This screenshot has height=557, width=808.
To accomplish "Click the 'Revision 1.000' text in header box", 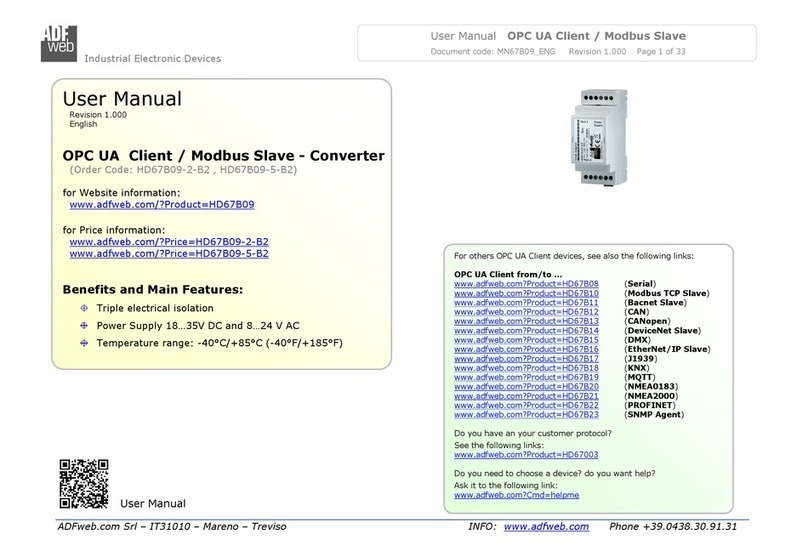I will pos(597,52).
